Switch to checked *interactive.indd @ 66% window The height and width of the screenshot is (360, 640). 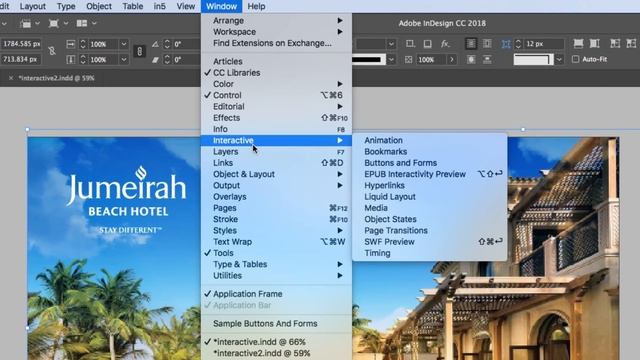(x=276, y=342)
